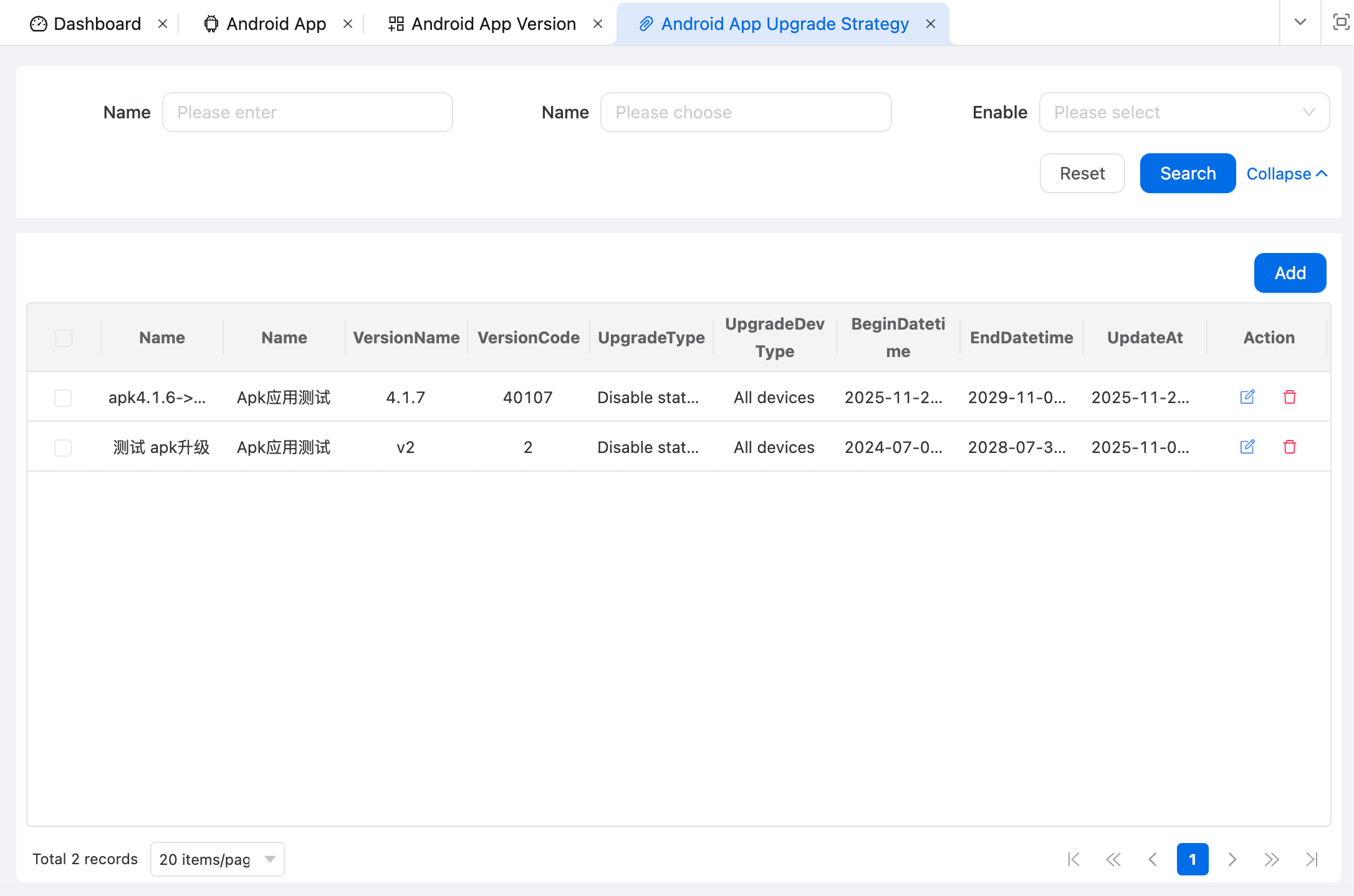Open the 20 items/page size selector
The image size is (1354, 896).
click(x=217, y=859)
